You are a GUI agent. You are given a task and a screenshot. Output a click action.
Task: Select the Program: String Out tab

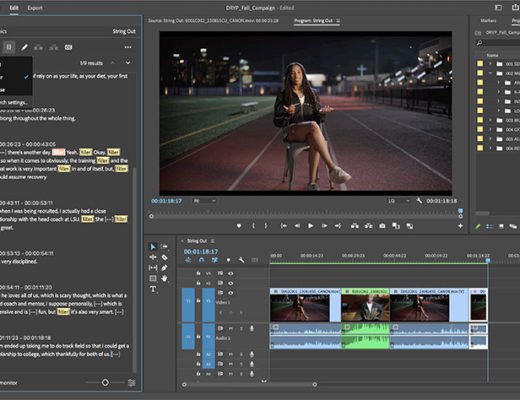coord(313,21)
